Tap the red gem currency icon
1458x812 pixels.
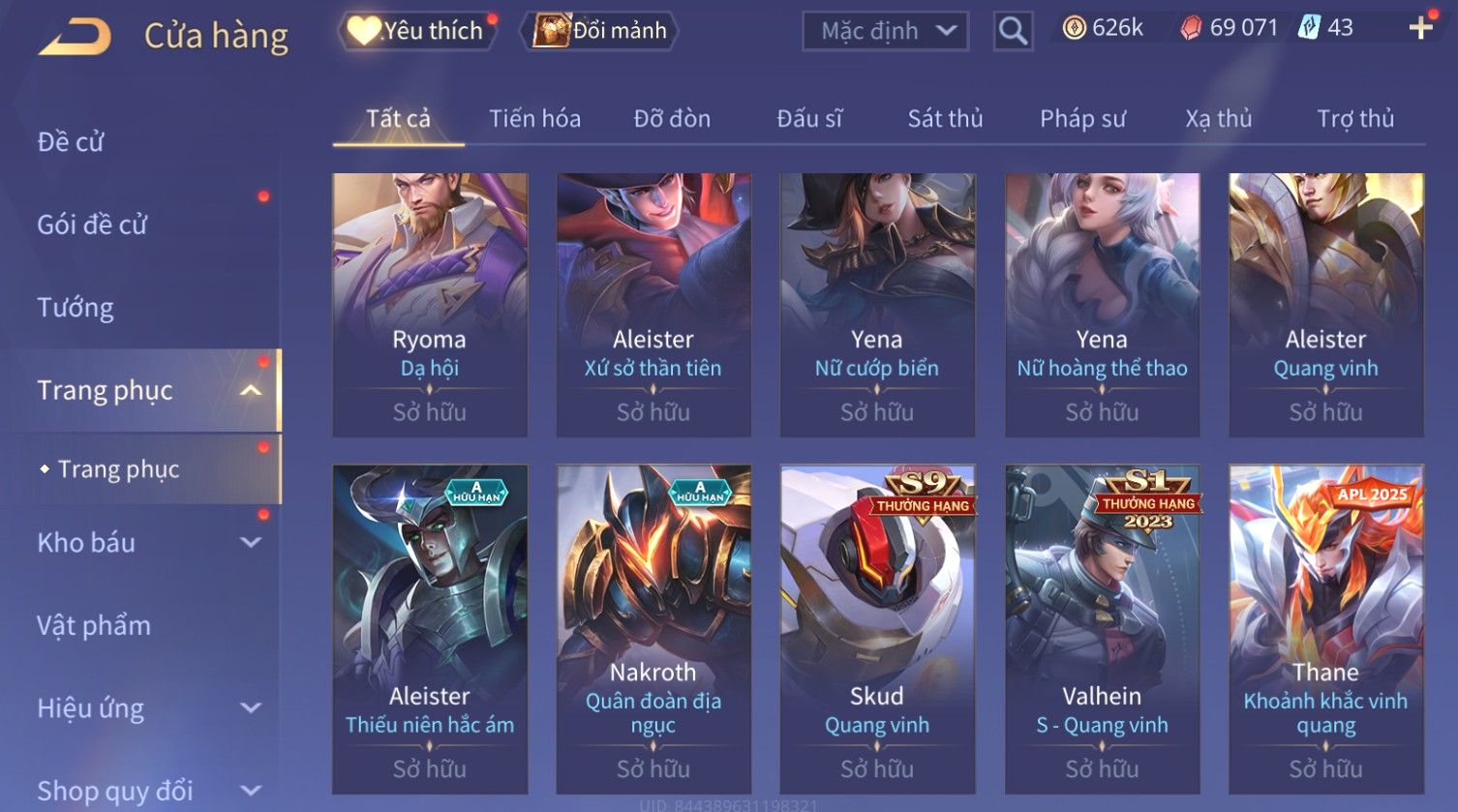1191,28
